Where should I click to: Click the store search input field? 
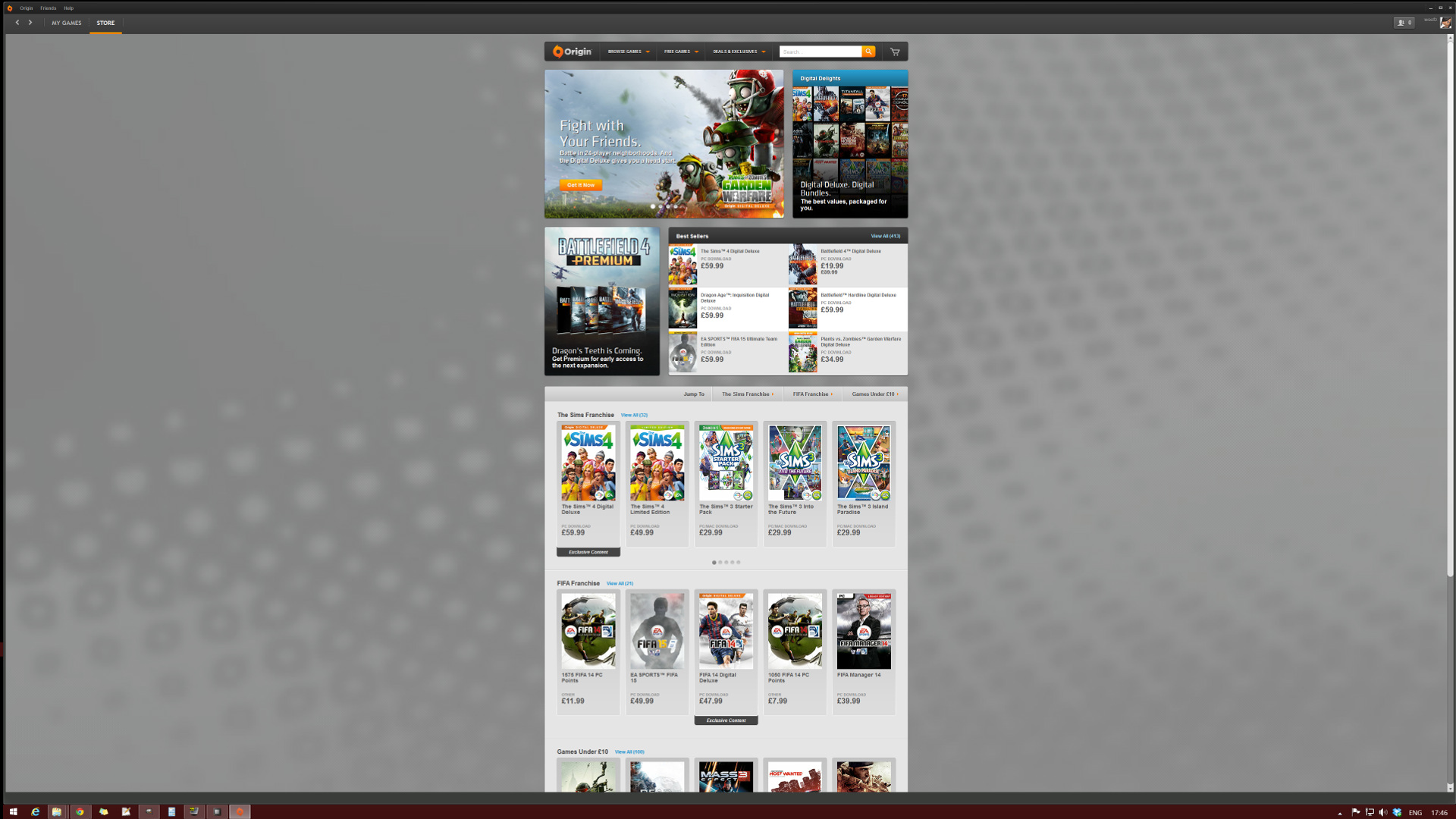coord(821,52)
